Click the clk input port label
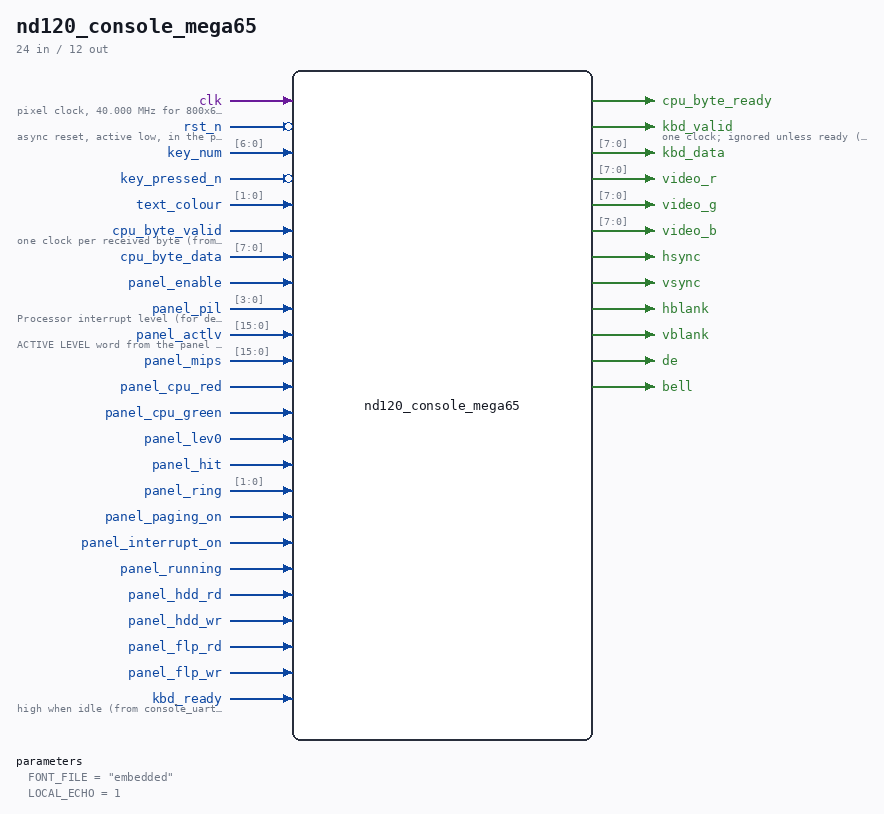884x814 pixels. pos(210,100)
